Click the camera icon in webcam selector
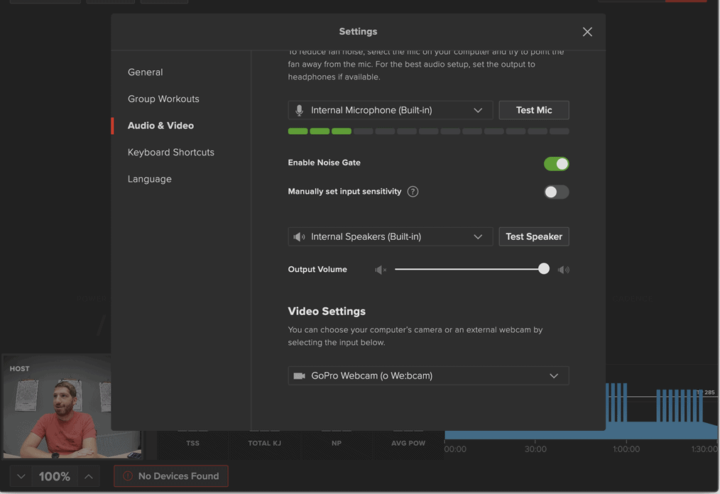The height and width of the screenshot is (494, 720). click(299, 376)
